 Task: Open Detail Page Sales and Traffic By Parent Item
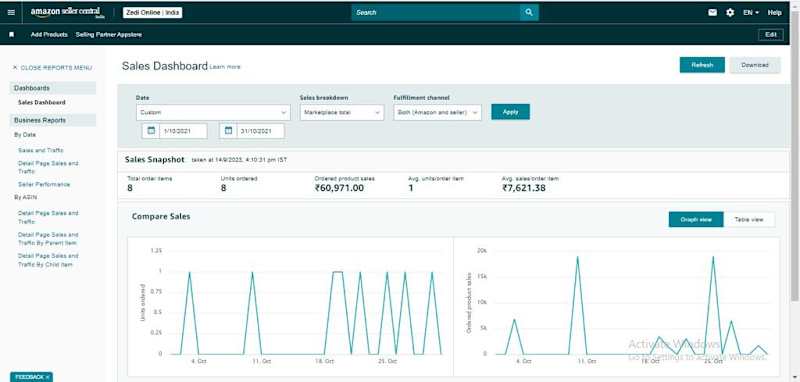48,239
